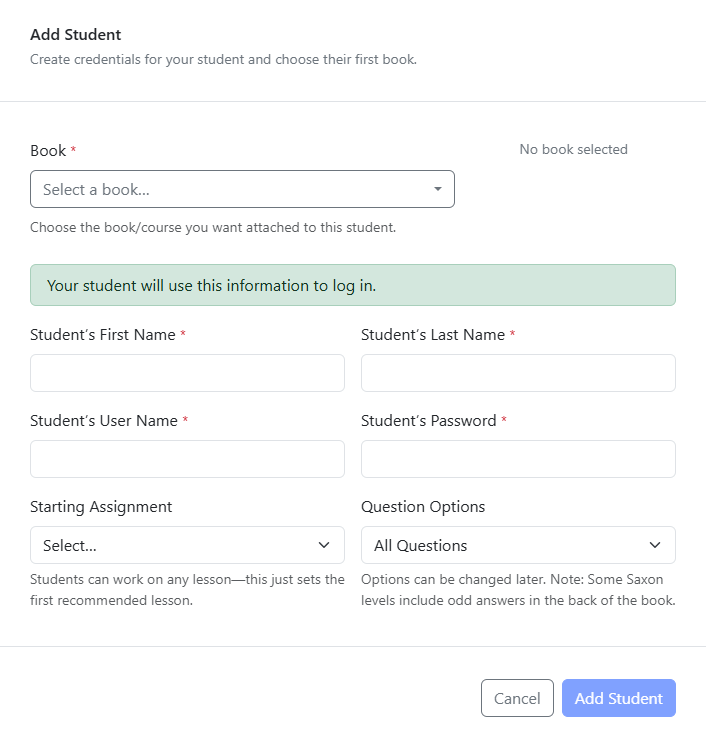Image resolution: width=706 pixels, height=738 pixels.
Task: Click the No book selected text
Action: [x=573, y=149]
